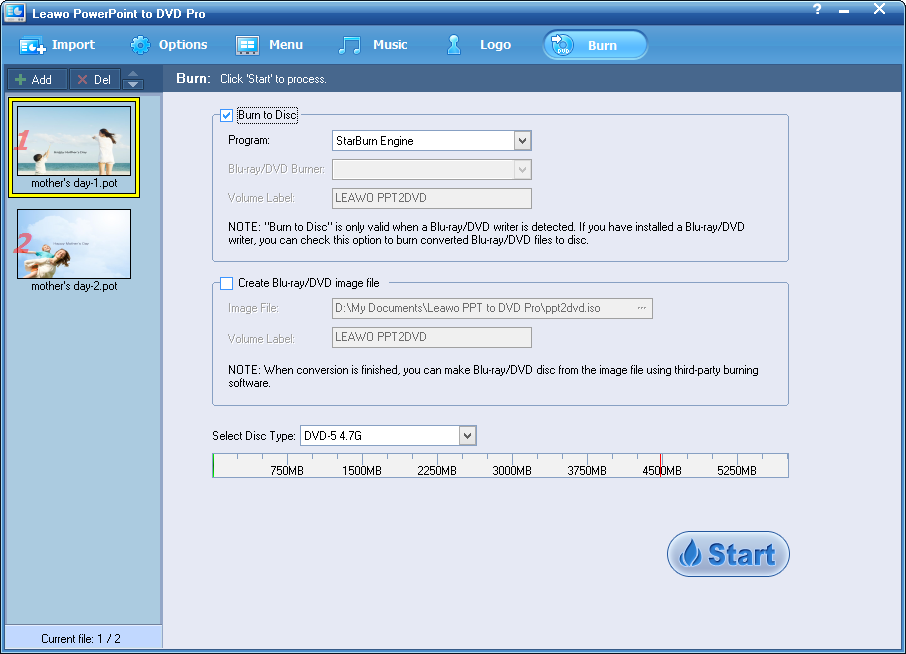The height and width of the screenshot is (654, 906).
Task: Click the DVD burn disc icon
Action: coord(562,45)
